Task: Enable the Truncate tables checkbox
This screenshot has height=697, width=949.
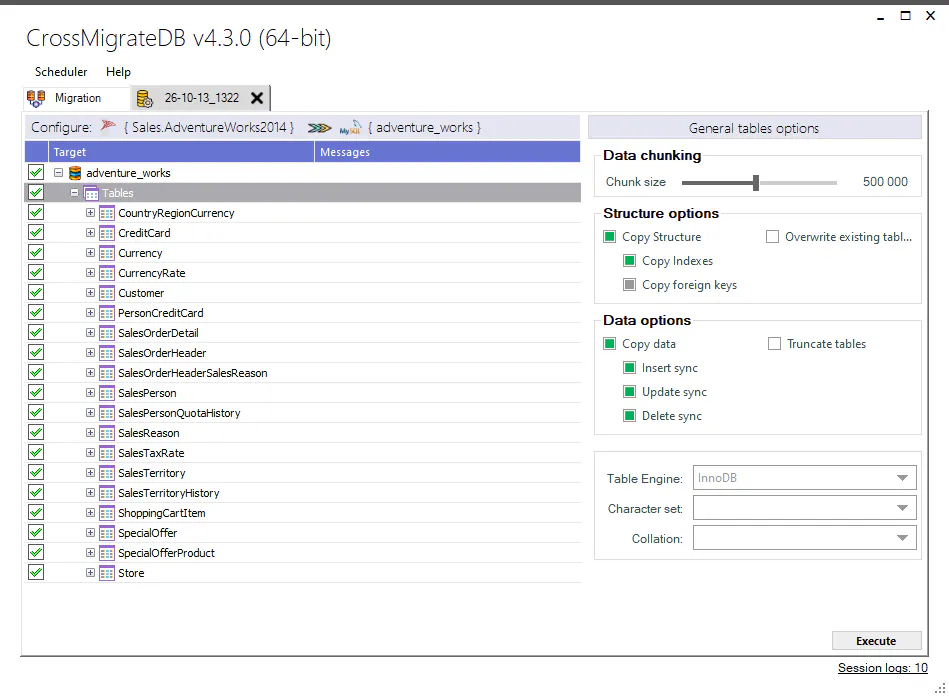Action: click(774, 344)
